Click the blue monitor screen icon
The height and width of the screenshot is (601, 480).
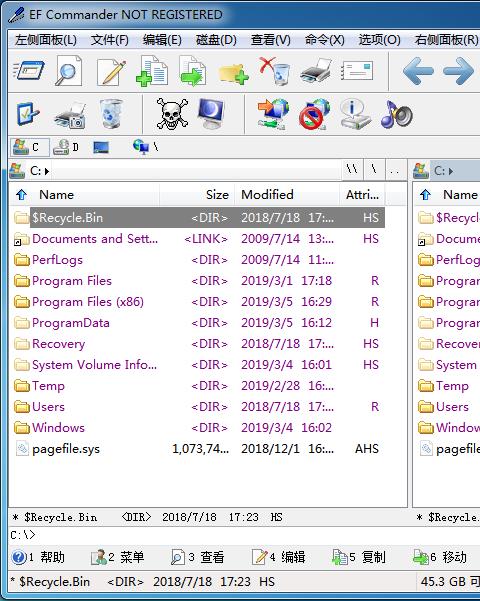211,114
